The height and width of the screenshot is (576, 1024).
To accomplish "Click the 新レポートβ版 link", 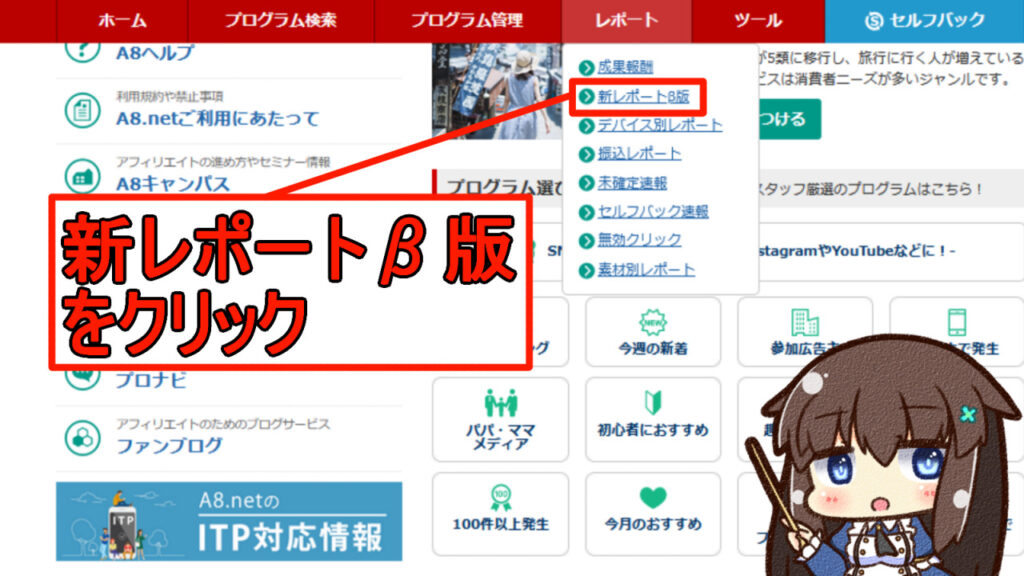I will tap(643, 97).
